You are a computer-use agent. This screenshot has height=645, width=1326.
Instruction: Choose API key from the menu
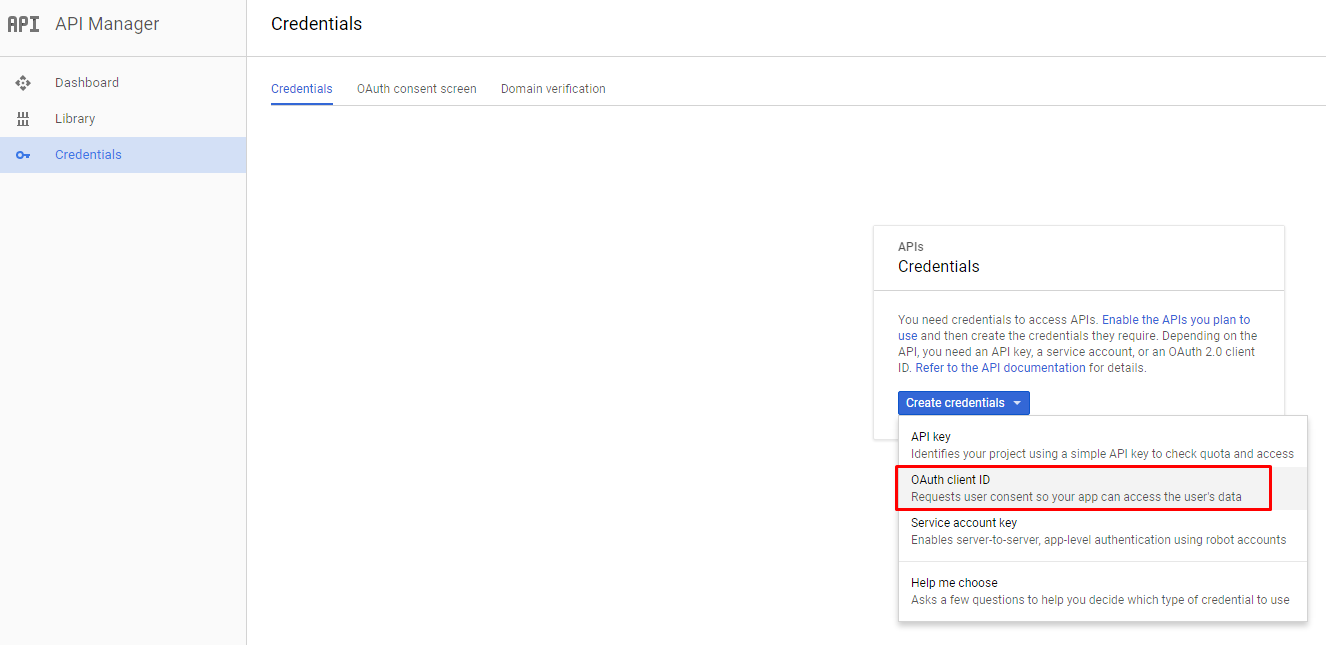tap(1103, 445)
